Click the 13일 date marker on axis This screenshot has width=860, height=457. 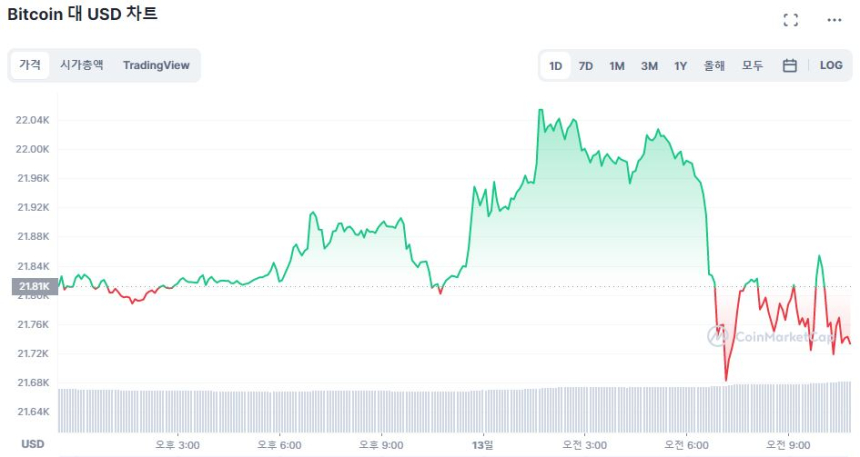point(482,444)
